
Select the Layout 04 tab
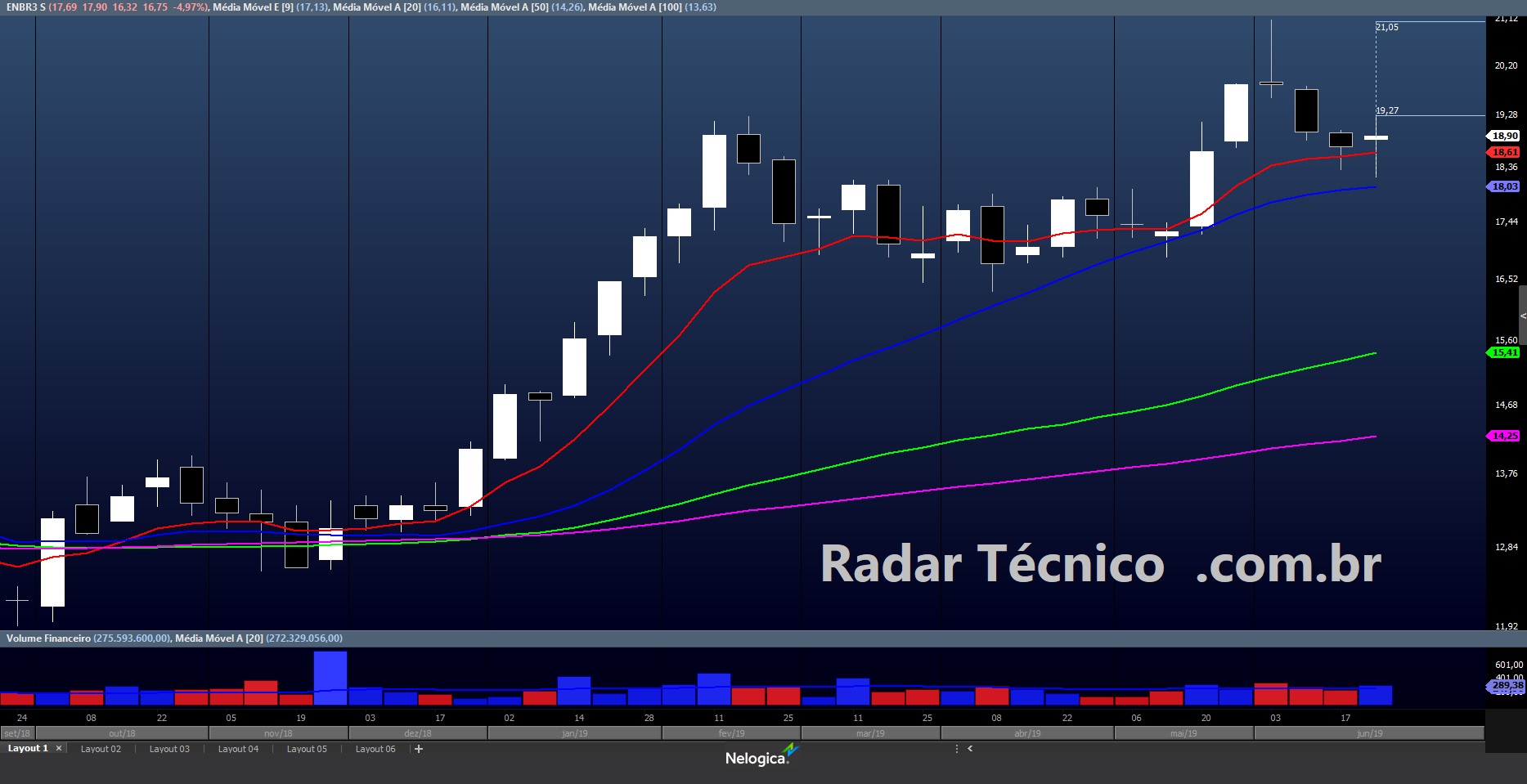click(238, 749)
